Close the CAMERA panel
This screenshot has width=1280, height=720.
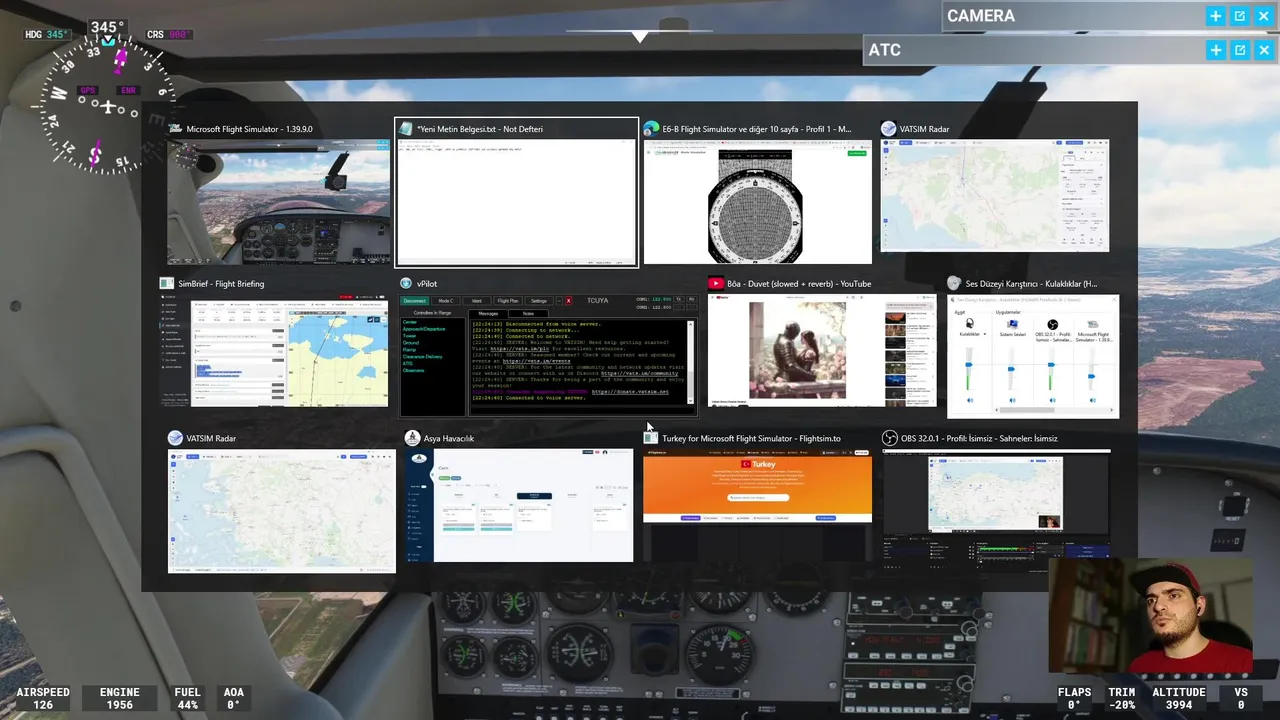tap(1264, 16)
